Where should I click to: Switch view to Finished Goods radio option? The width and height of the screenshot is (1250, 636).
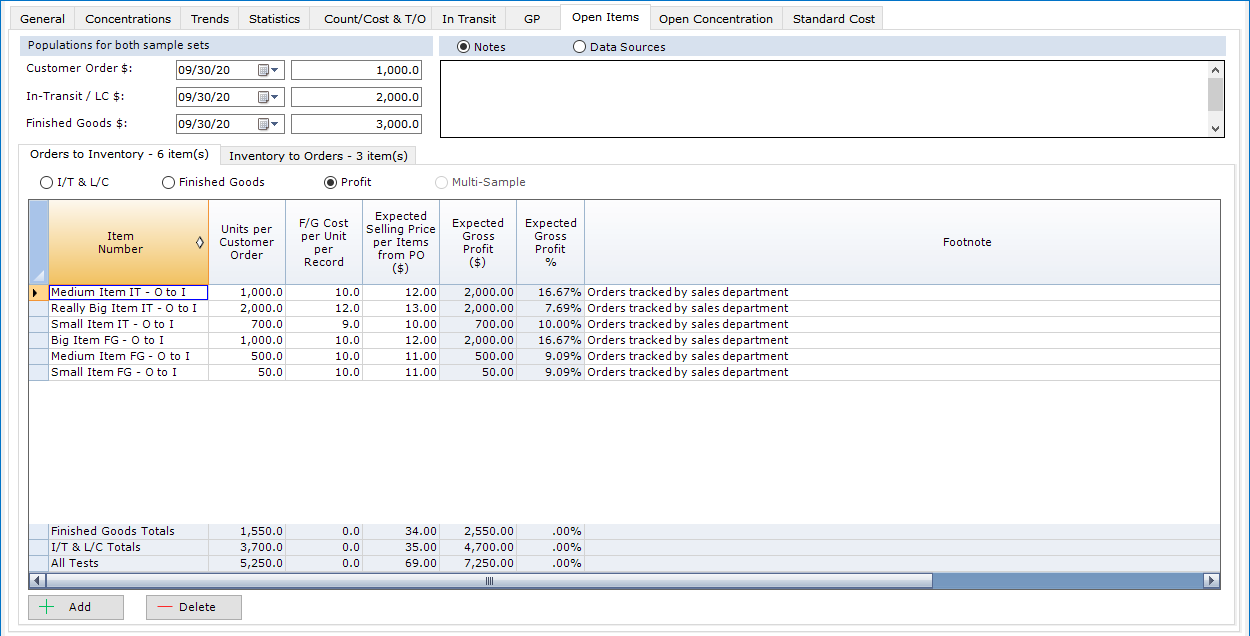tap(168, 182)
